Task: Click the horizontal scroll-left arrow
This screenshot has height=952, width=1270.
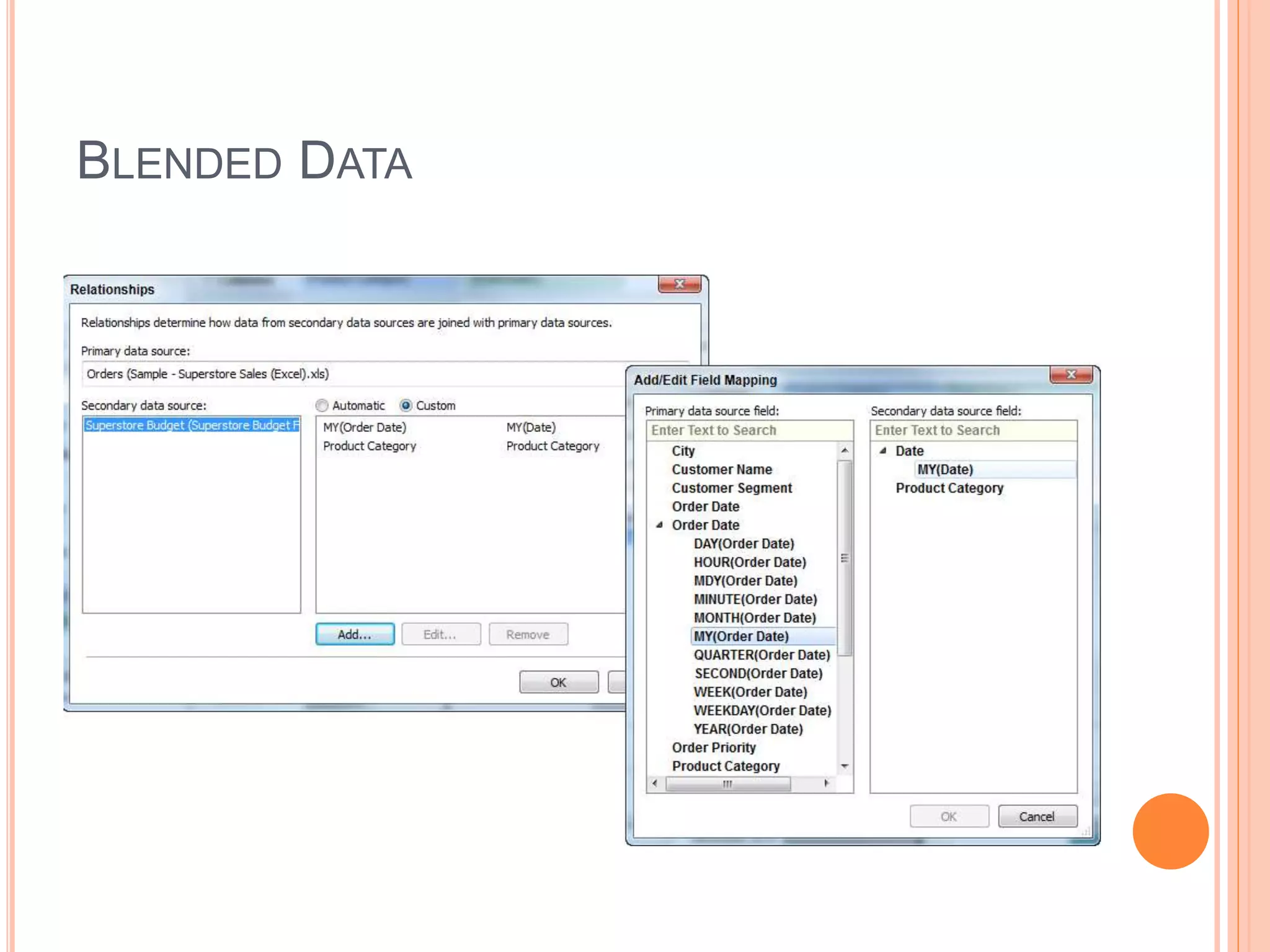Action: (x=655, y=783)
